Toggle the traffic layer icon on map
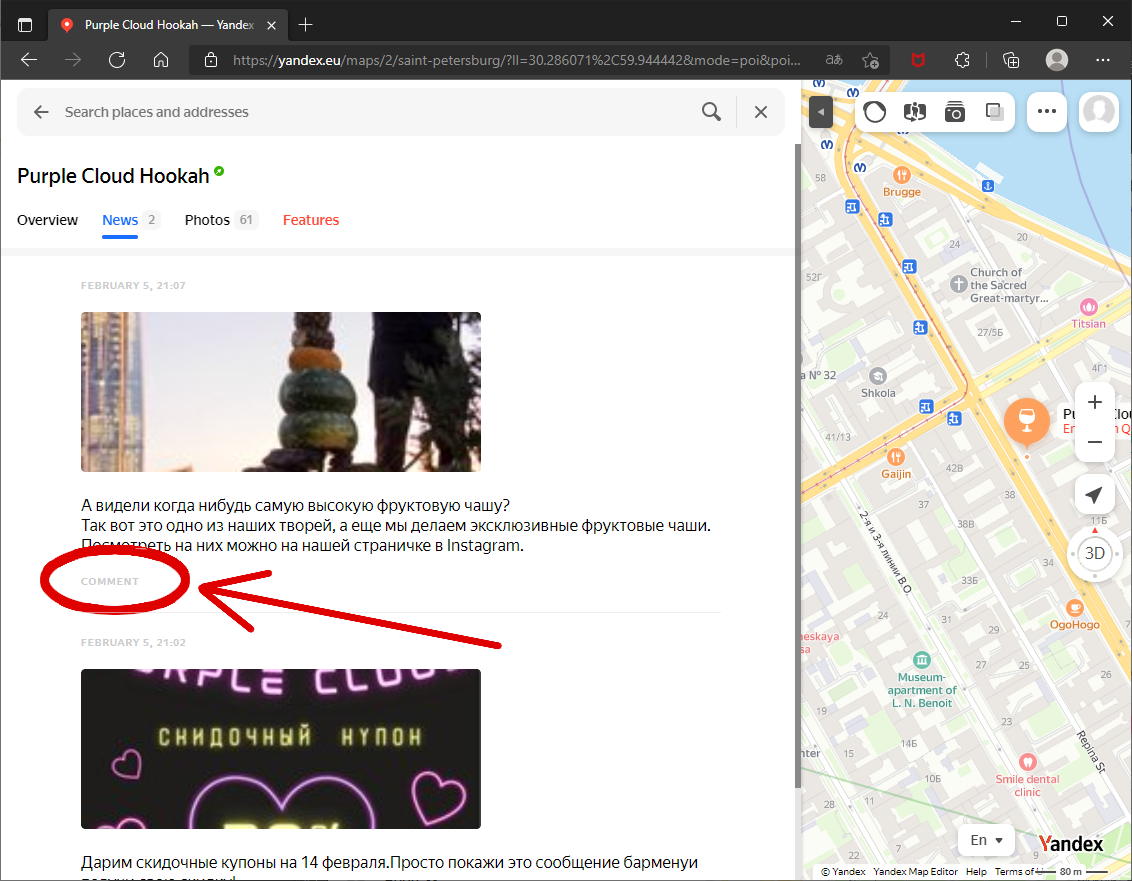The width and height of the screenshot is (1132, 881). 874,112
